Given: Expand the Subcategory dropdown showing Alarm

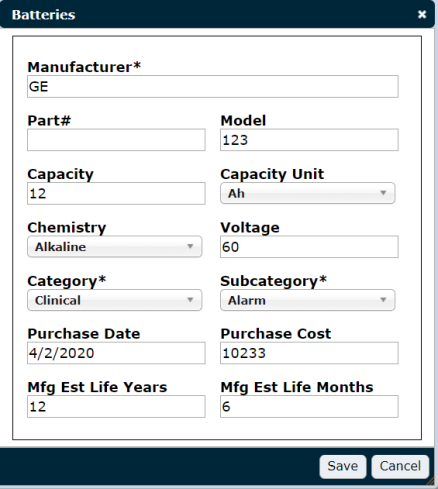Looking at the screenshot, I should click(x=308, y=300).
